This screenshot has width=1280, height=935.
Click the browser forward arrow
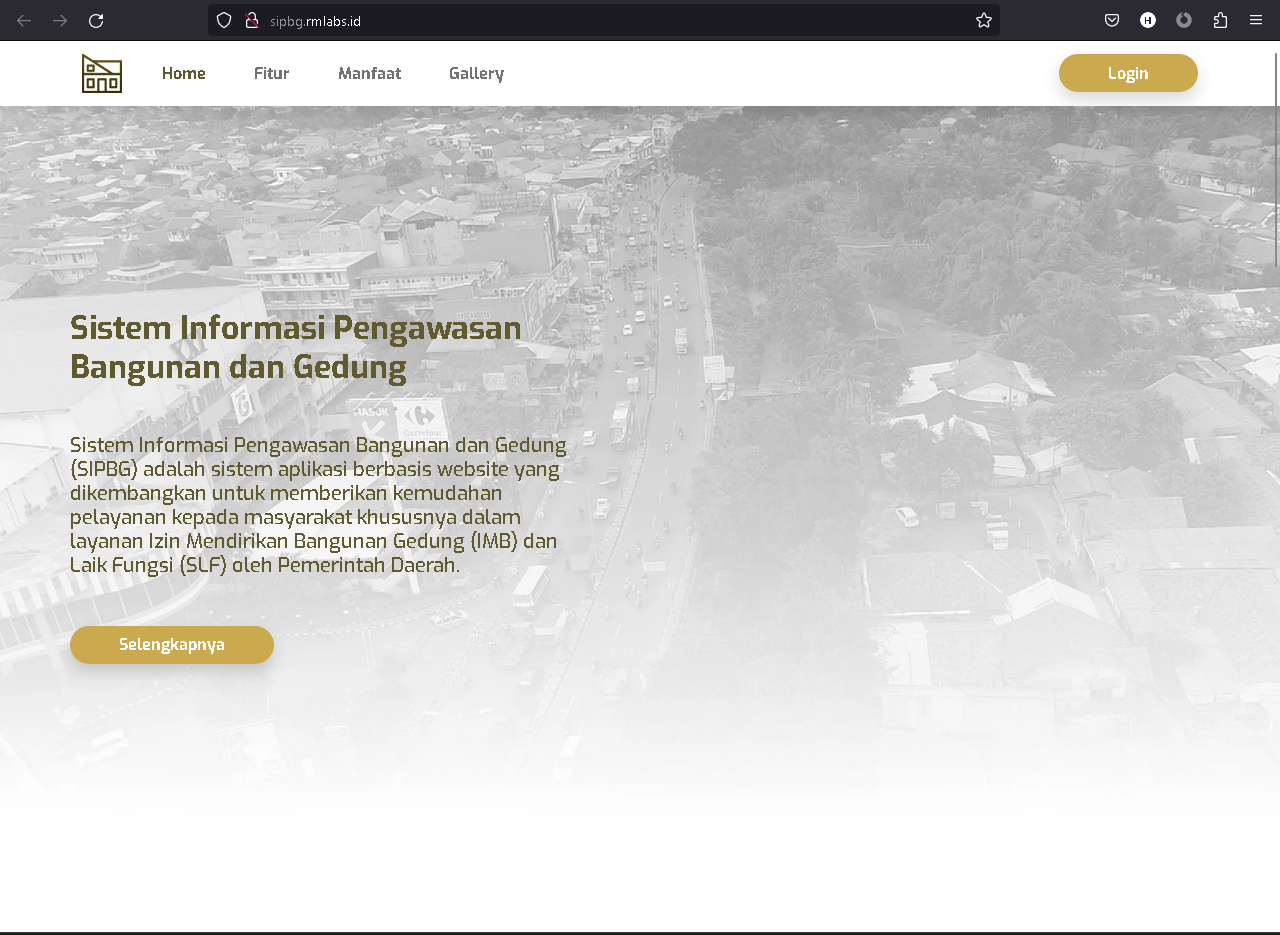(x=60, y=20)
